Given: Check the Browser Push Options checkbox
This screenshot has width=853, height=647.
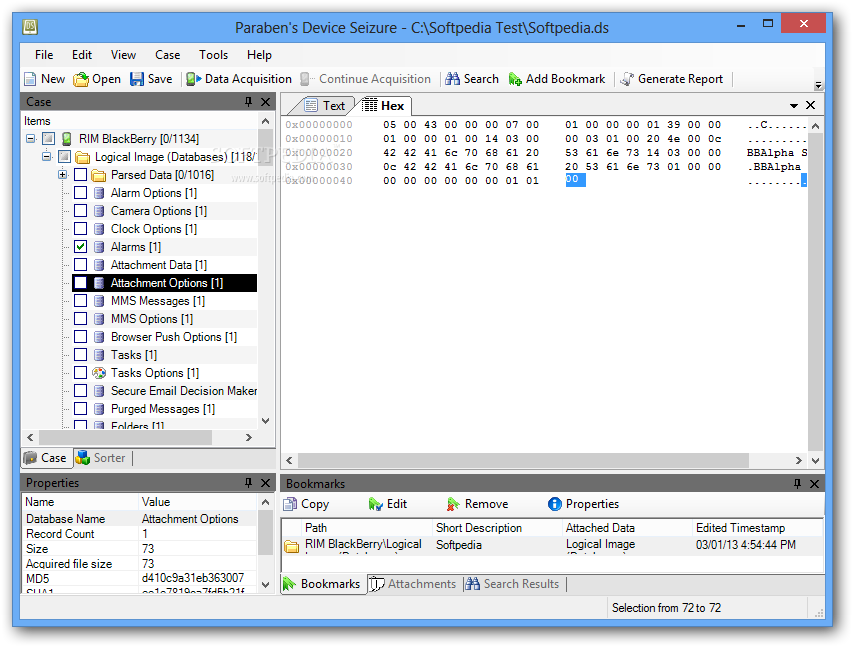Looking at the screenshot, I should pos(81,336).
